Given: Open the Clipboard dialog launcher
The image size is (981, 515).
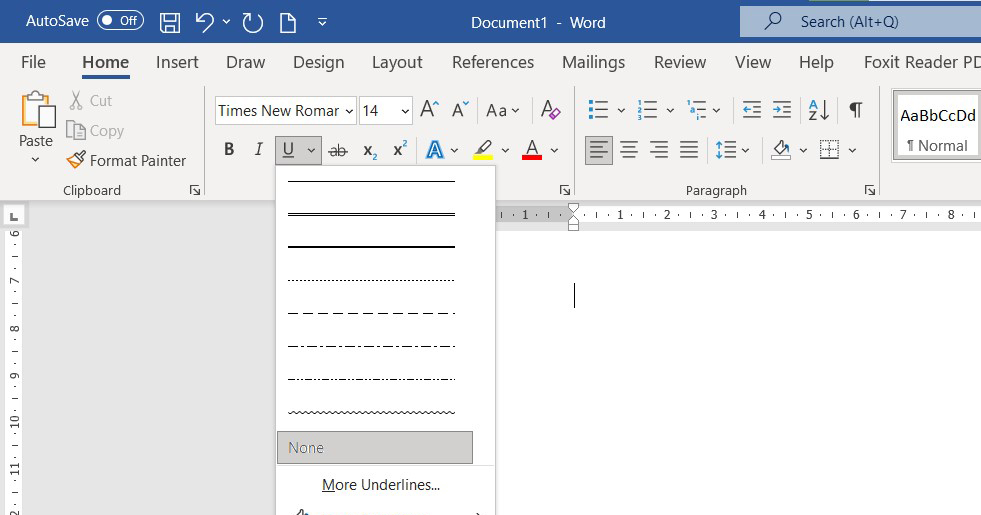Looking at the screenshot, I should (195, 190).
